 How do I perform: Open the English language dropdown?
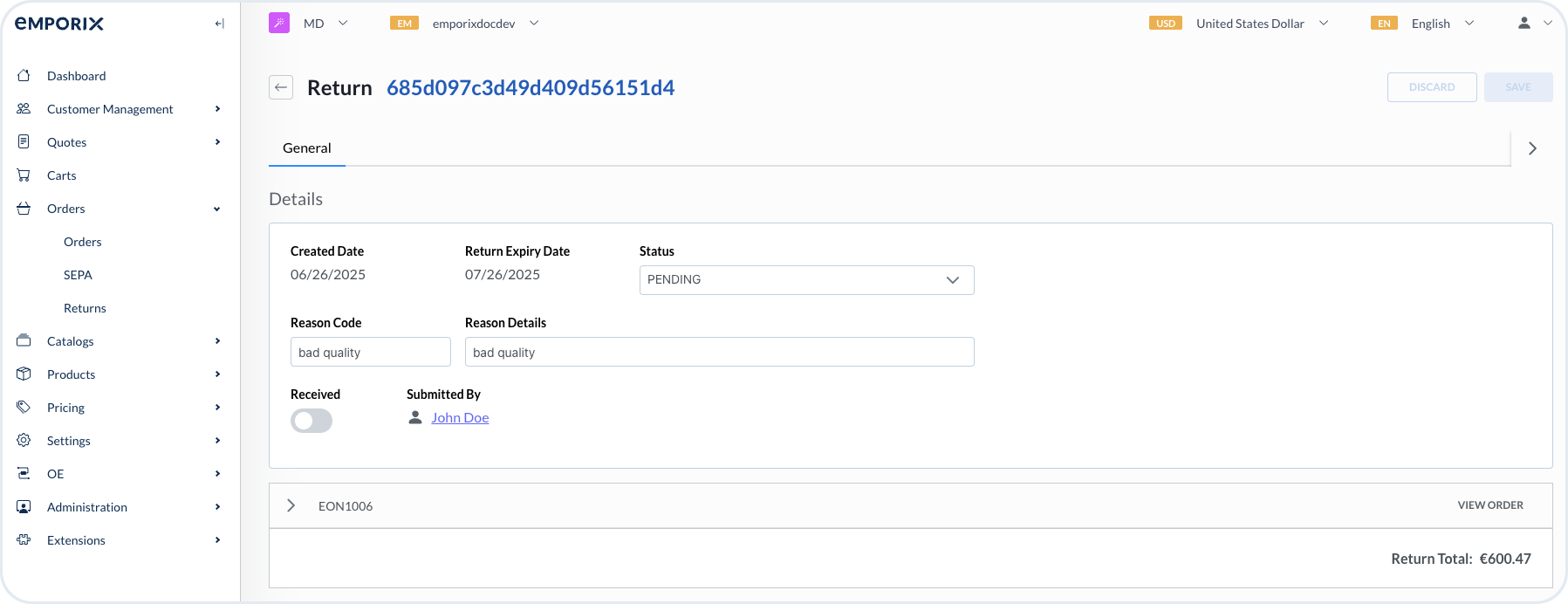(1431, 24)
